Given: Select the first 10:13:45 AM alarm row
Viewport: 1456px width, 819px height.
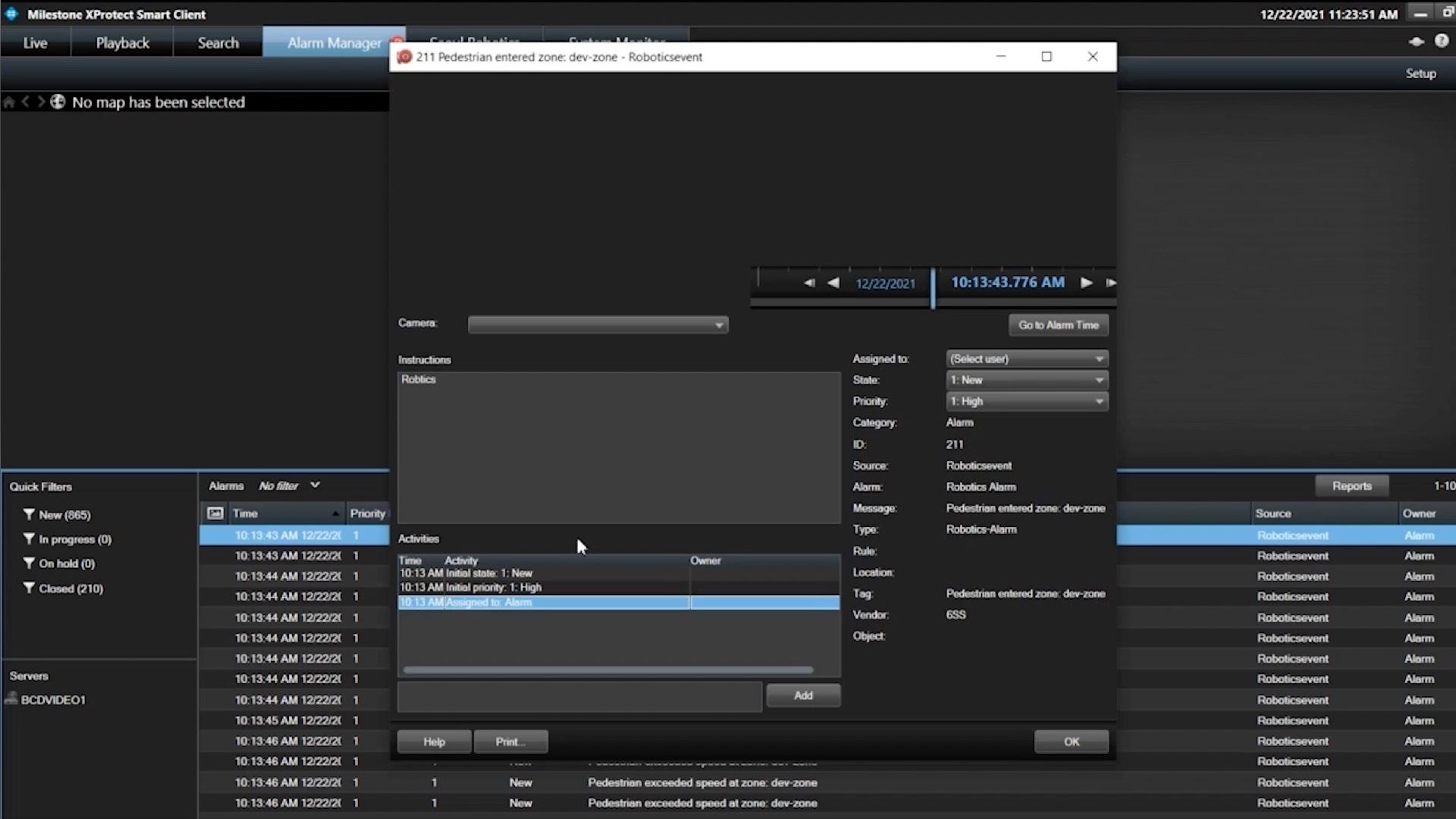Looking at the screenshot, I should (294, 720).
